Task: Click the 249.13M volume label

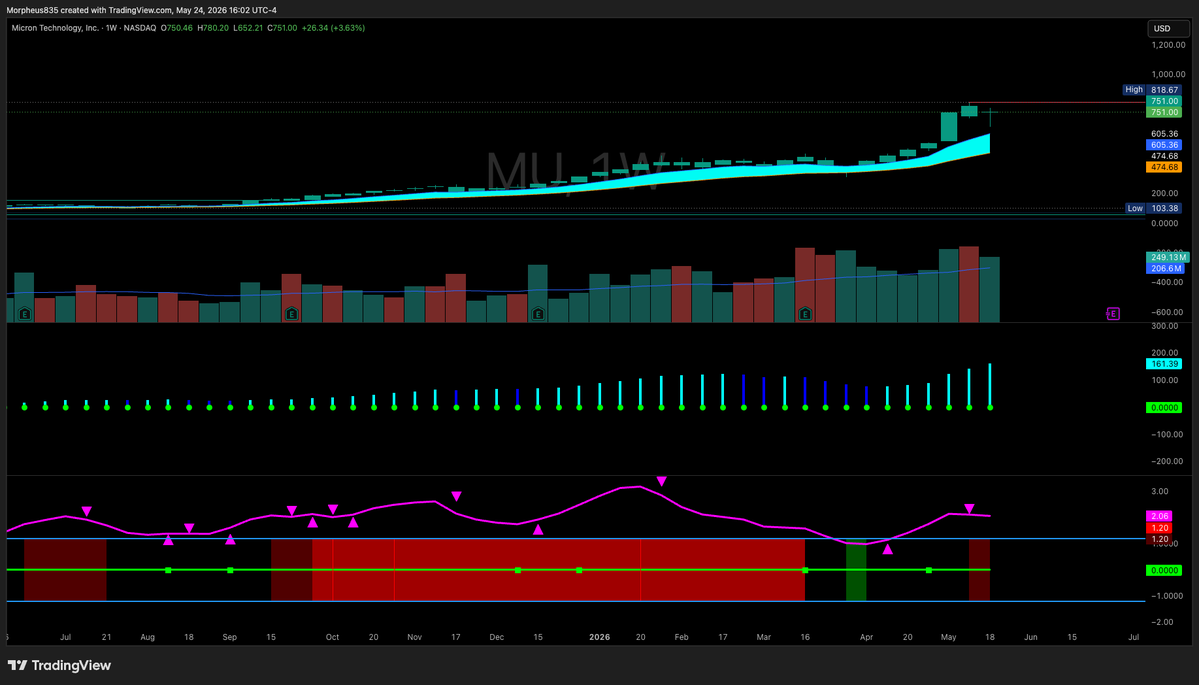Action: point(1167,258)
